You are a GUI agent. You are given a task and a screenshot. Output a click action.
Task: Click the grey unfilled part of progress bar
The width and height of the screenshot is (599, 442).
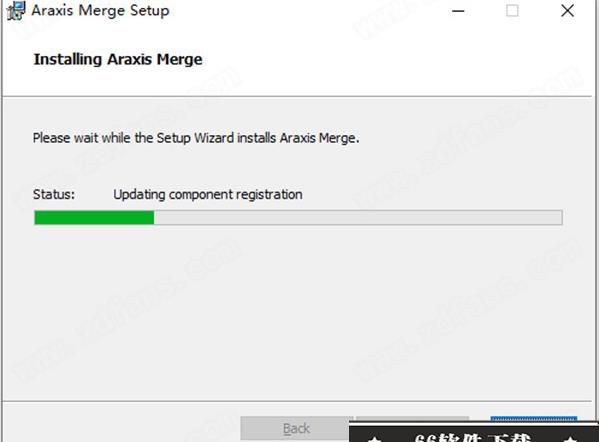tap(358, 217)
